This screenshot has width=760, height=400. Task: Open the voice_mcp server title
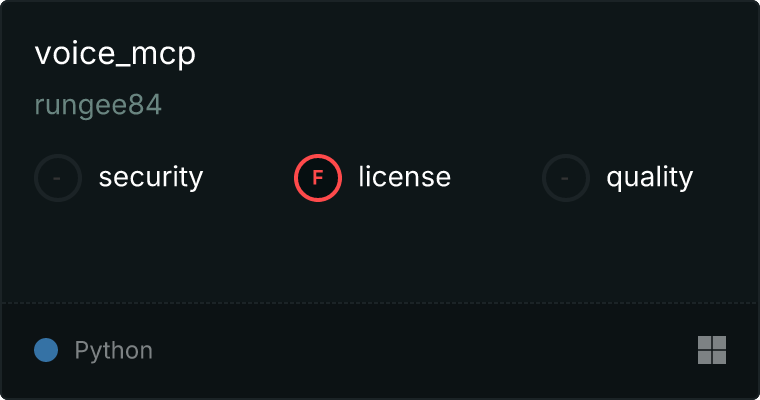[x=115, y=53]
